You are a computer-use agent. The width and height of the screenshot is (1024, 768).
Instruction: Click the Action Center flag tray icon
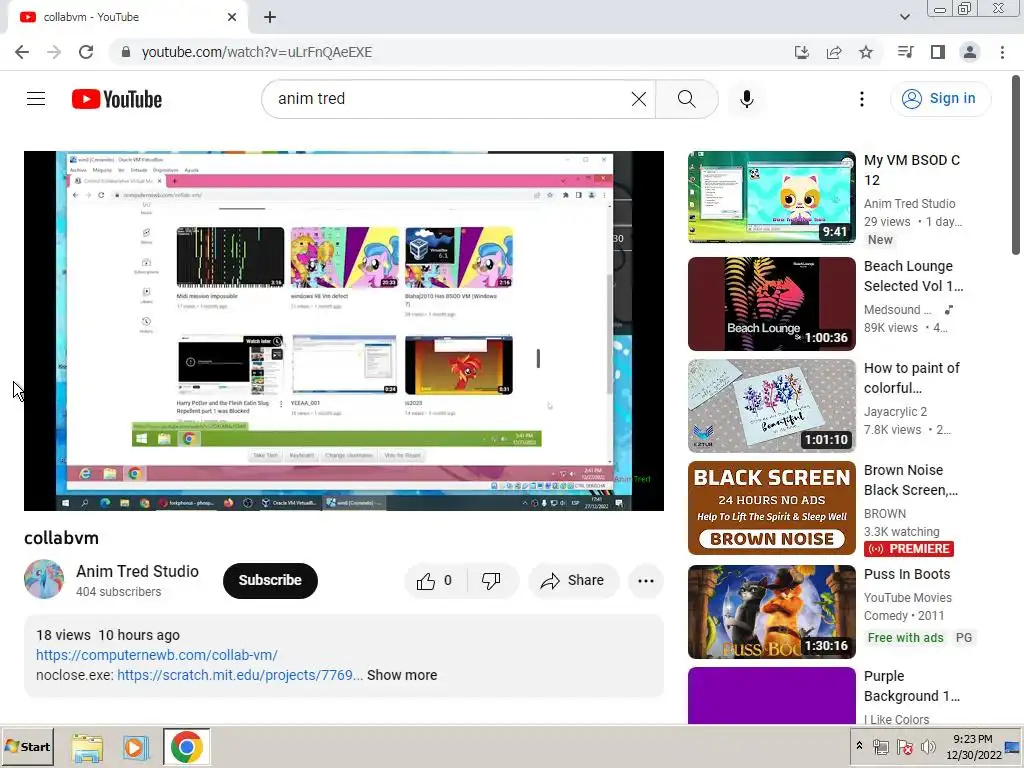(904, 747)
